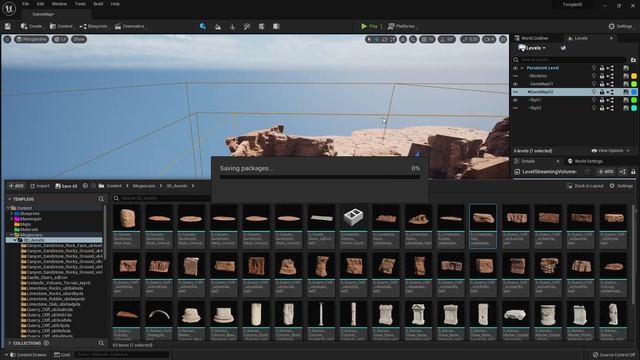Select the Selection mode icon in toolbar
This screenshot has height=360, width=640.
203,26
